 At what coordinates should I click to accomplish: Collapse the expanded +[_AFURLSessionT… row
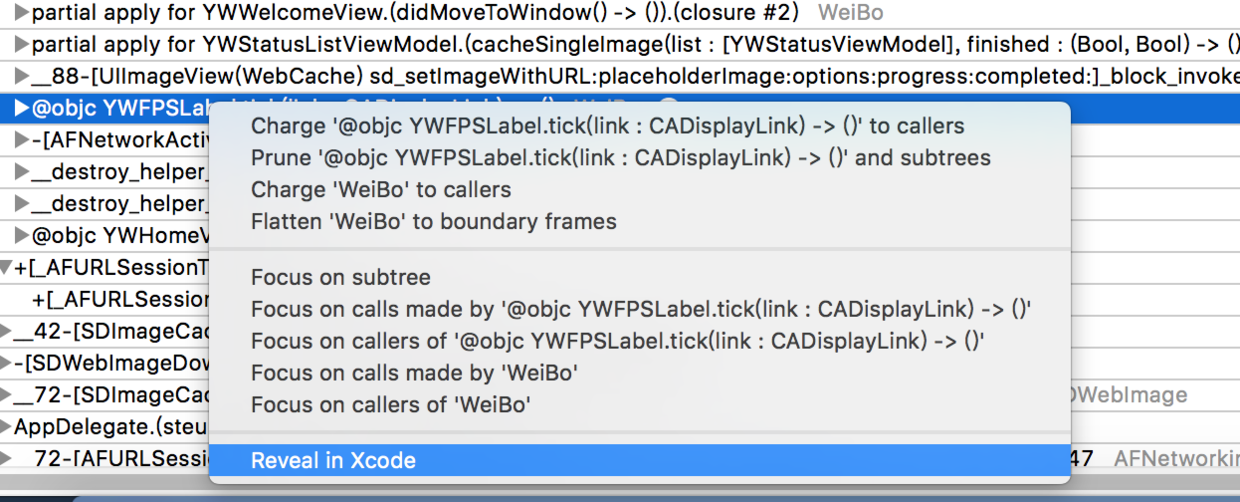tap(7, 268)
